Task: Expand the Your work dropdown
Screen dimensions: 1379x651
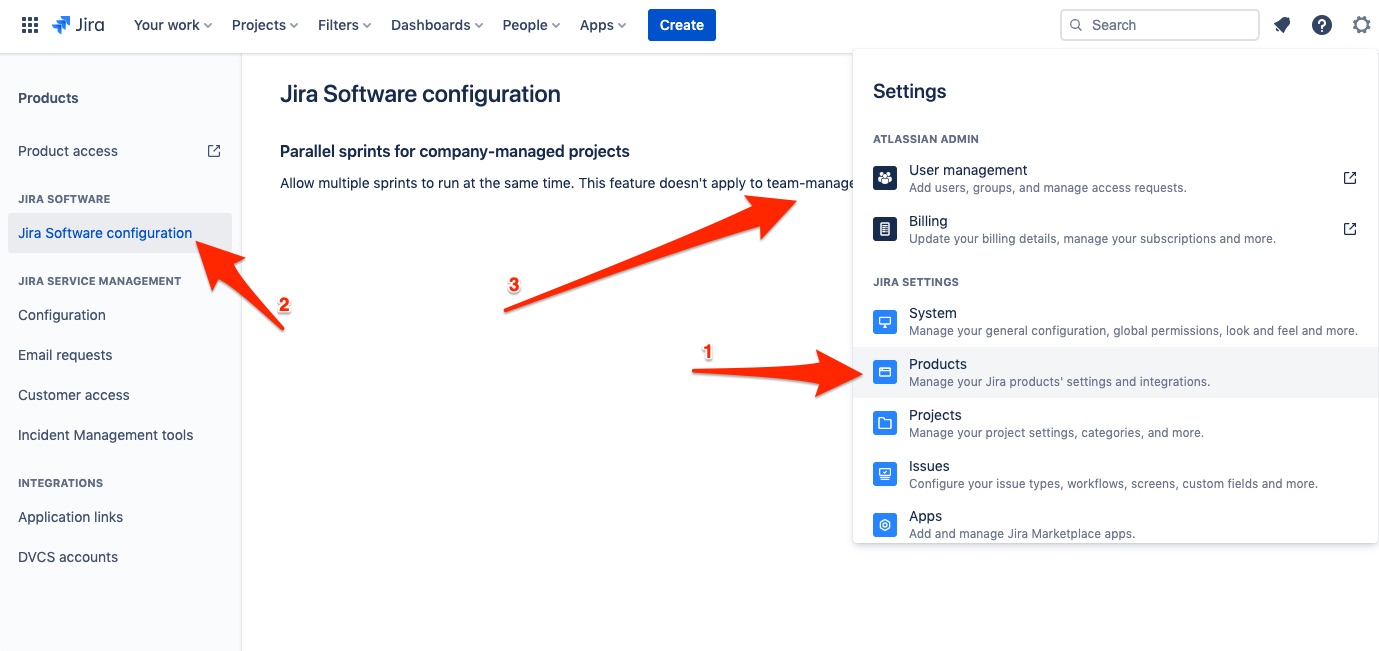Action: coord(172,25)
